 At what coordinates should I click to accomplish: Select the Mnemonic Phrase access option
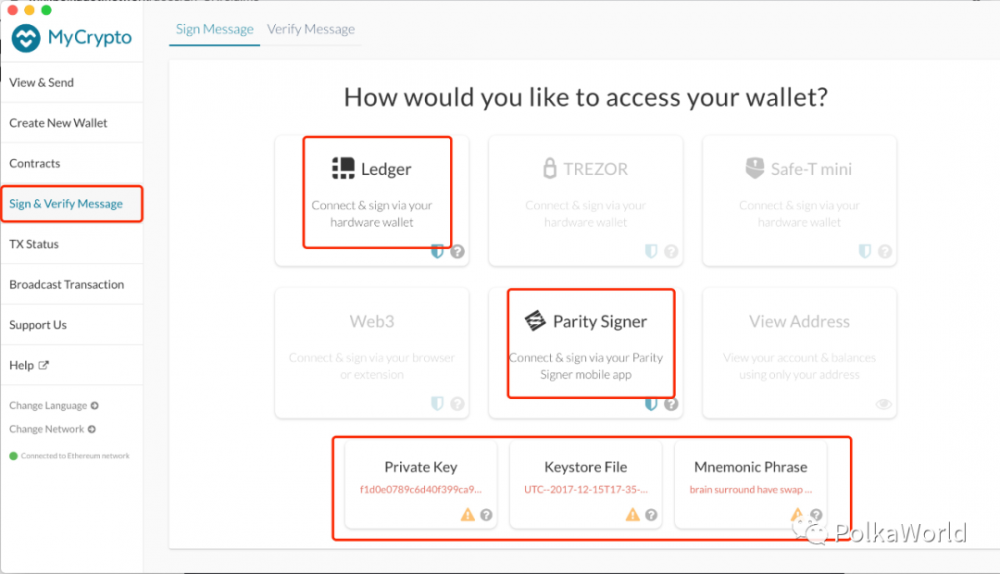(750, 480)
